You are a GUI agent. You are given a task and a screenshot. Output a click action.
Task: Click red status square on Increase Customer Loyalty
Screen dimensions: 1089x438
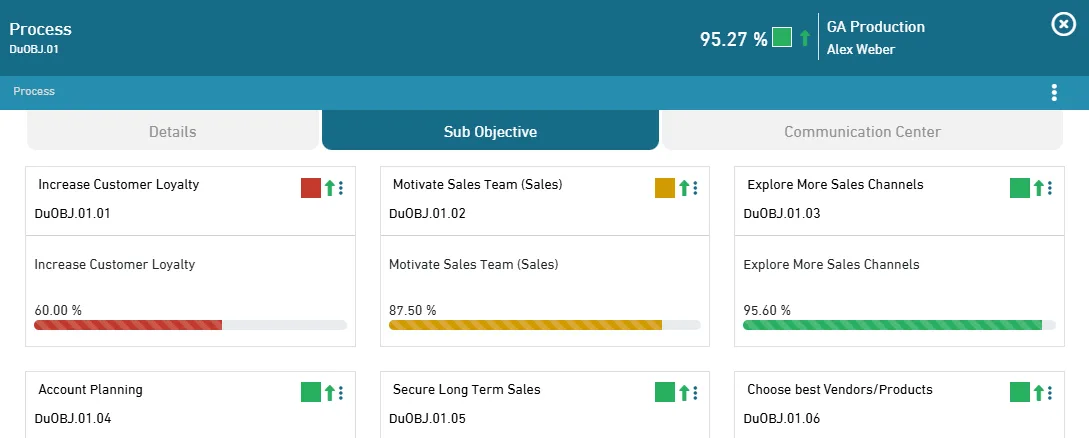click(311, 188)
